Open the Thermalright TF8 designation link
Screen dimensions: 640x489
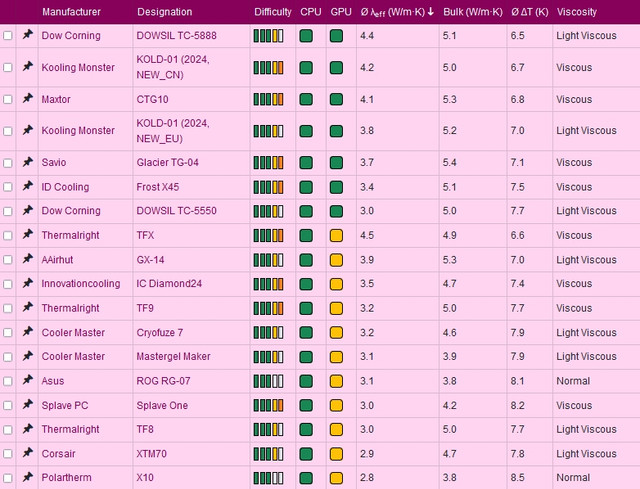(x=145, y=429)
